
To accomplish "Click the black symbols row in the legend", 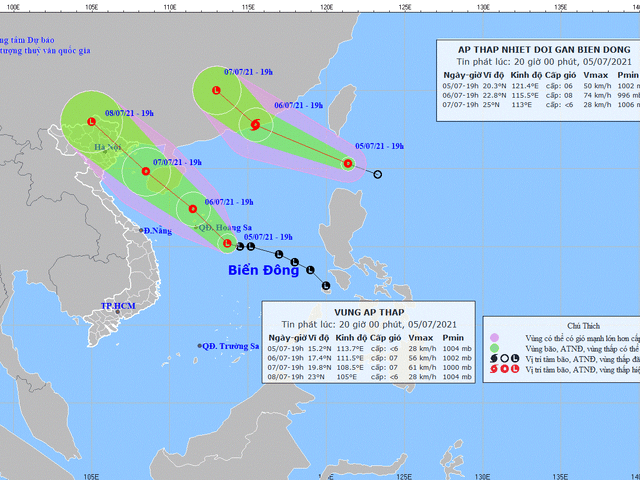I will [x=501, y=357].
